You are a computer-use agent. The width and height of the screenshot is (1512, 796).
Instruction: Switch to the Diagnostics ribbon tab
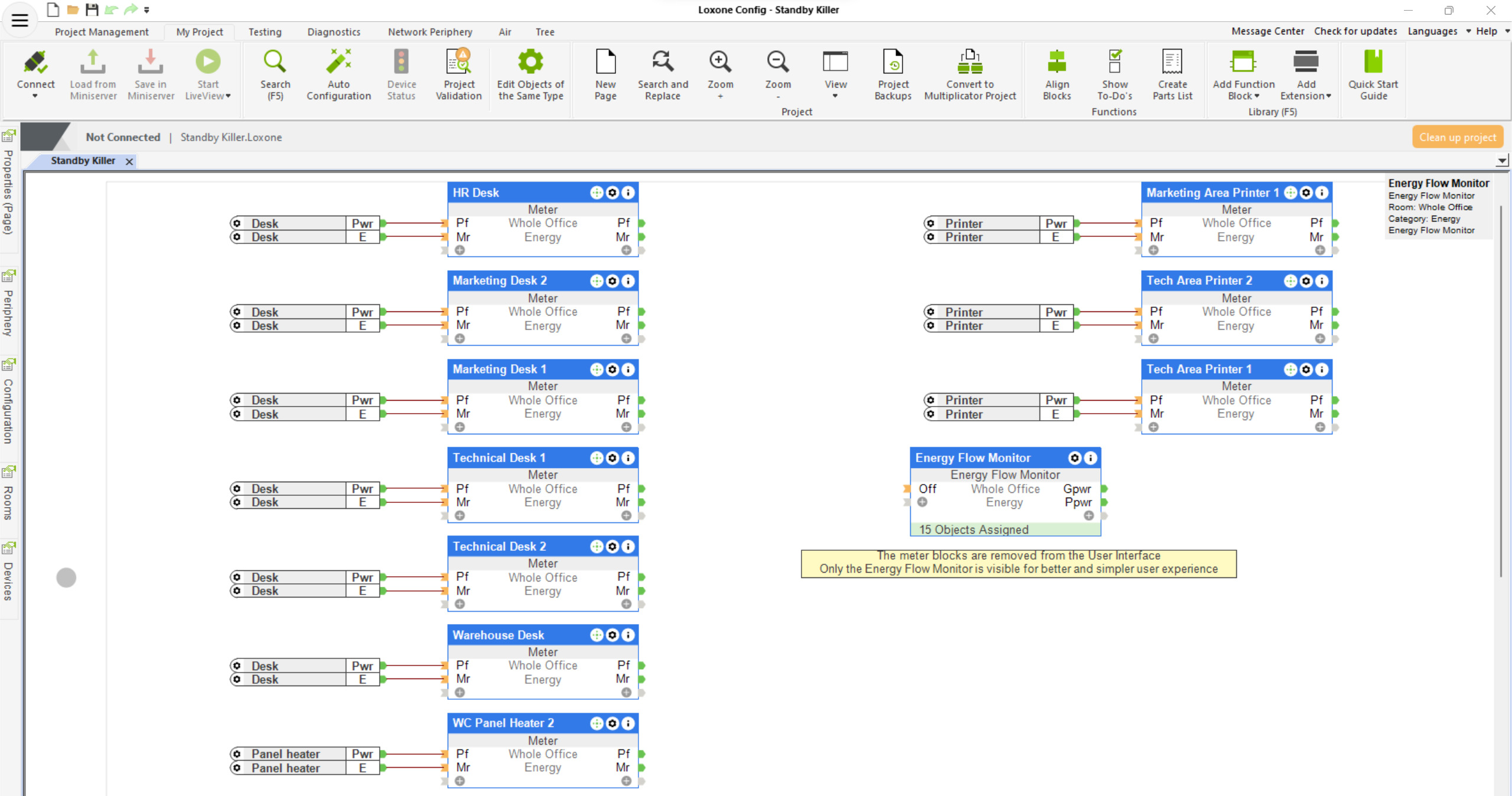(334, 32)
